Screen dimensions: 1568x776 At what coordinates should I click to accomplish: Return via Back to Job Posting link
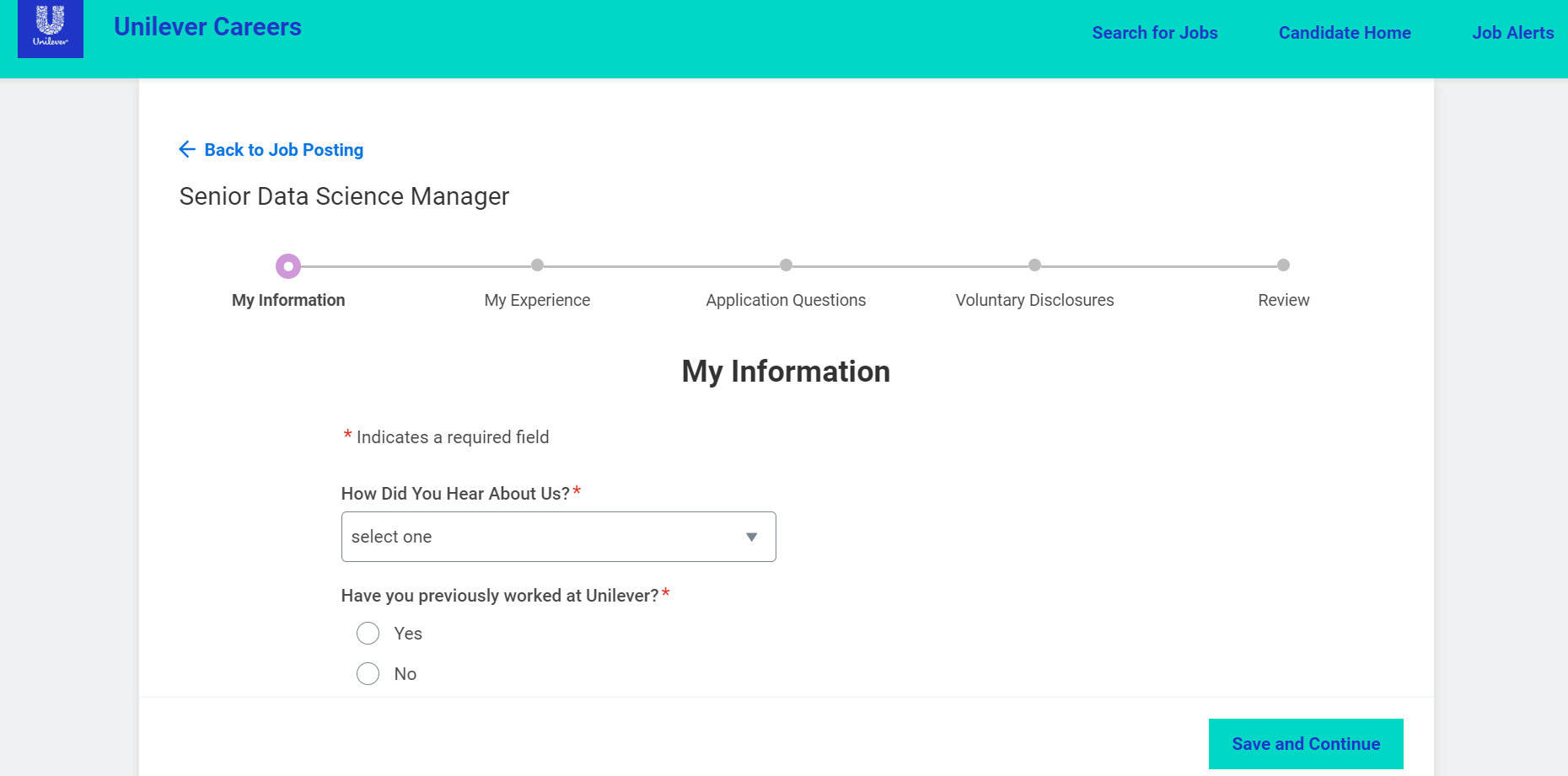pyautogui.click(x=283, y=150)
